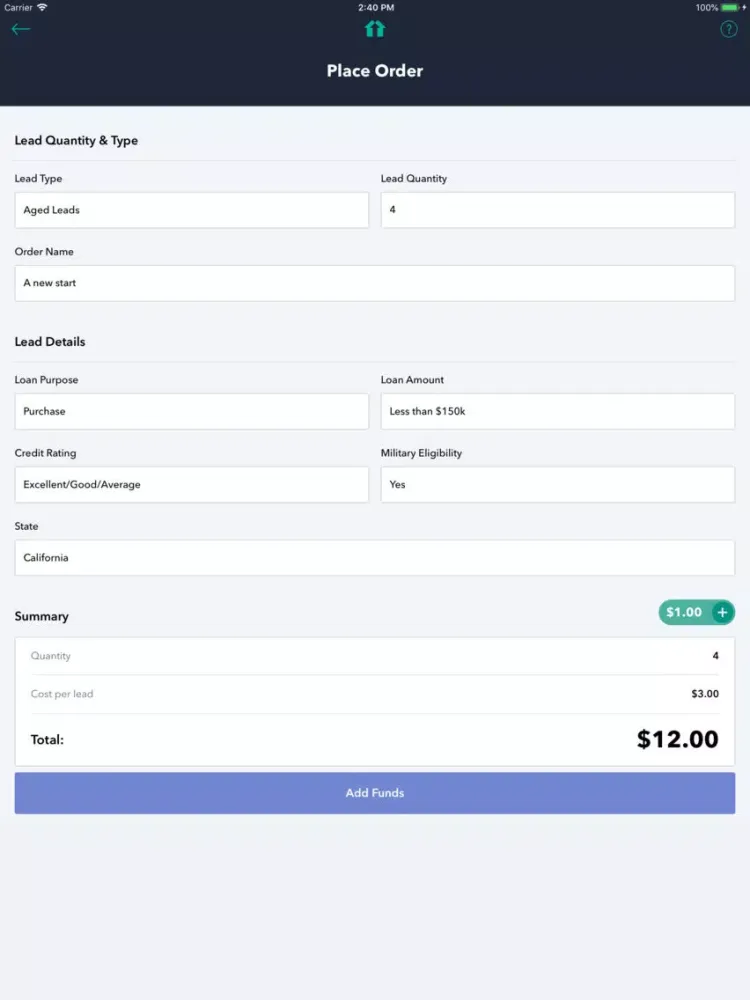The height and width of the screenshot is (1000, 750).
Task: Tap the Cost per lead row
Action: point(375,694)
